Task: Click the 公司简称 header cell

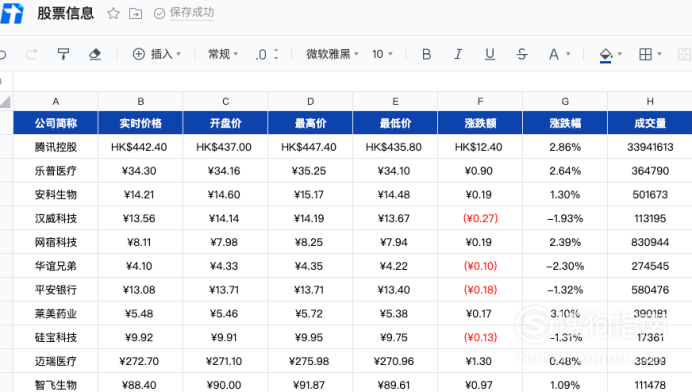Action: tap(56, 123)
